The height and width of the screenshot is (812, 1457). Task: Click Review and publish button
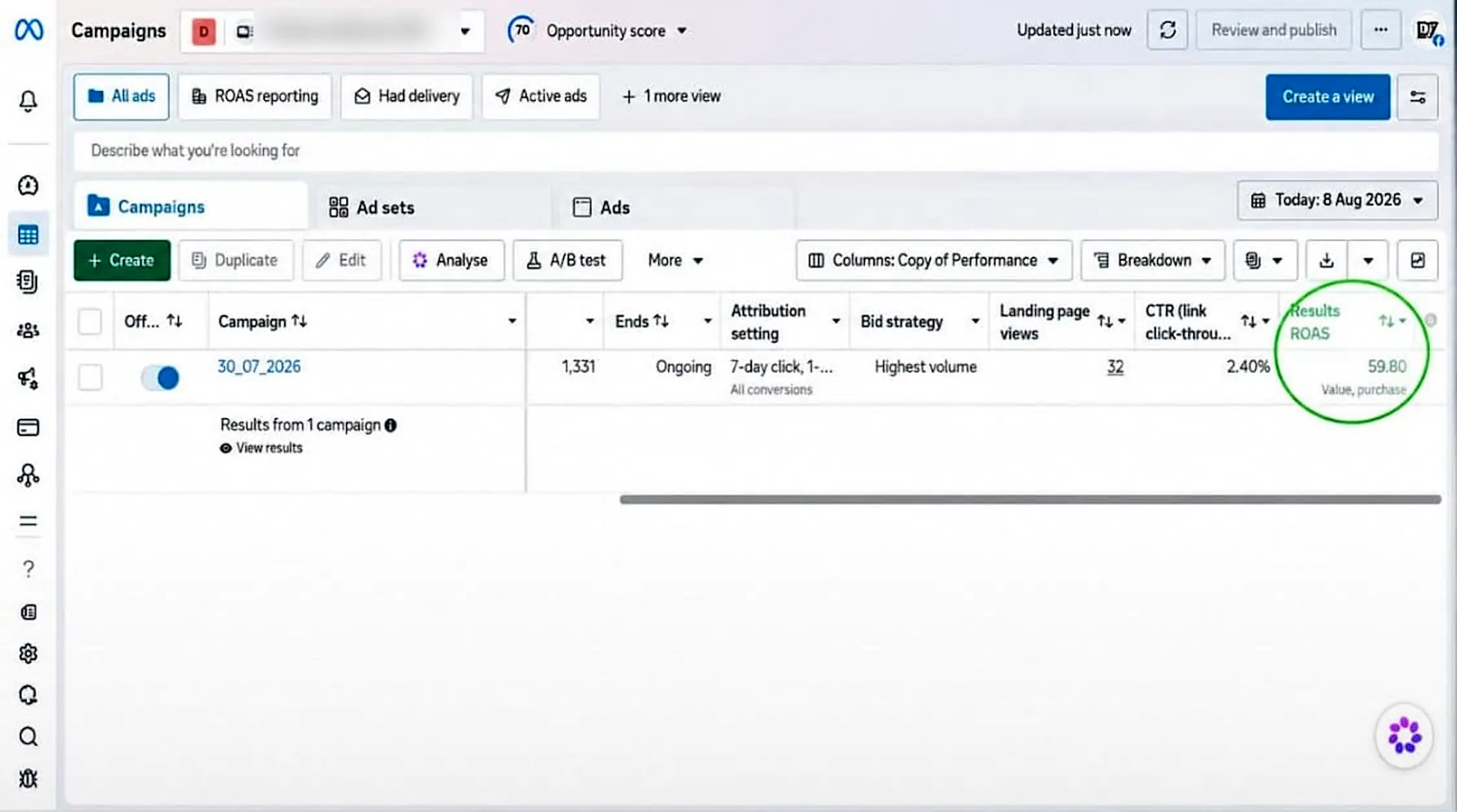(x=1274, y=30)
